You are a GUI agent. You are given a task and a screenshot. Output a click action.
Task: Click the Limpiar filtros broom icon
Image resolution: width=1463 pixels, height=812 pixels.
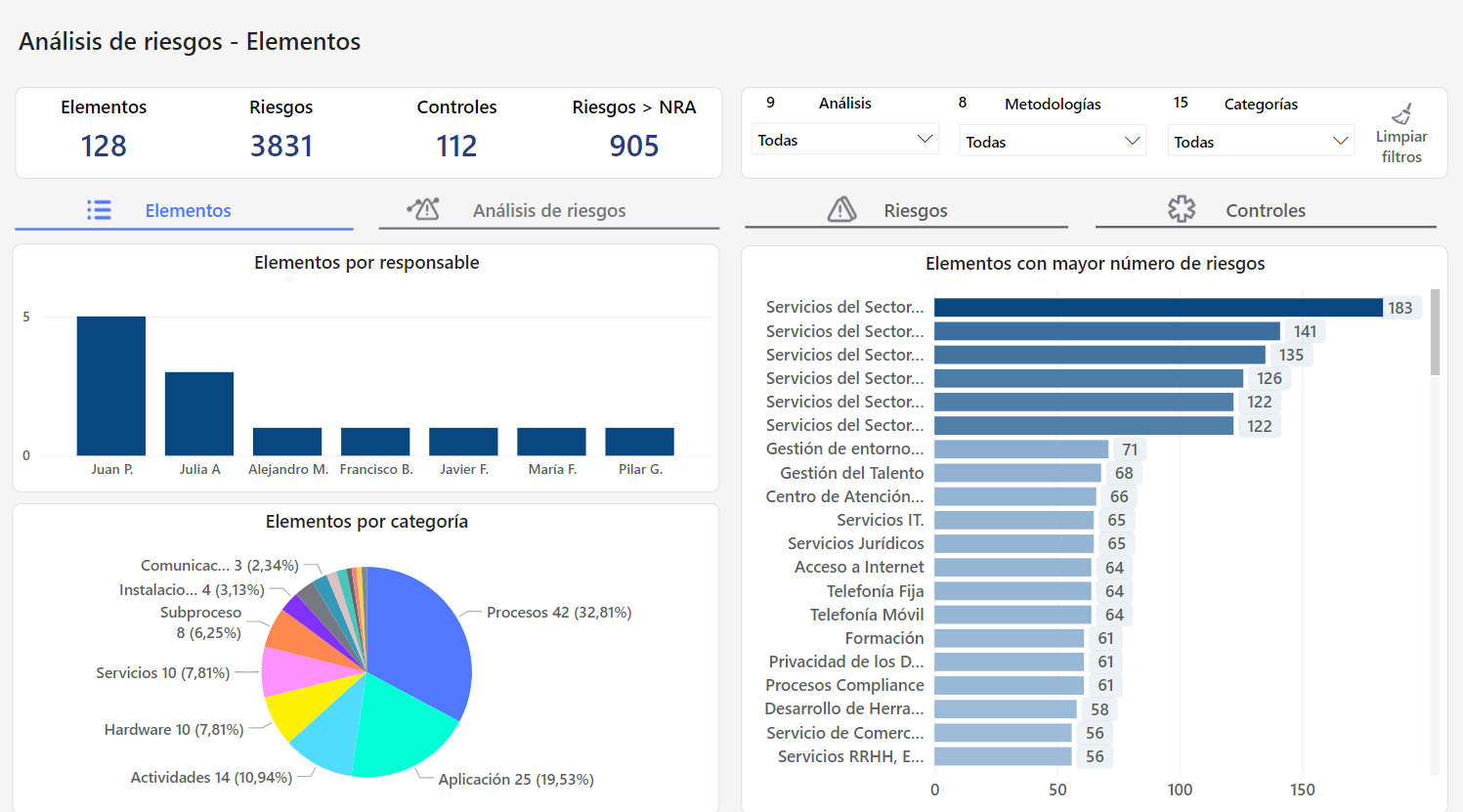tap(1401, 113)
